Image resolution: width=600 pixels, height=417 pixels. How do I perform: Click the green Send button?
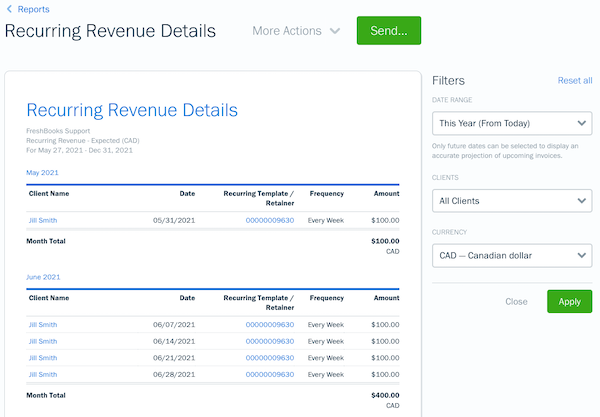click(388, 31)
